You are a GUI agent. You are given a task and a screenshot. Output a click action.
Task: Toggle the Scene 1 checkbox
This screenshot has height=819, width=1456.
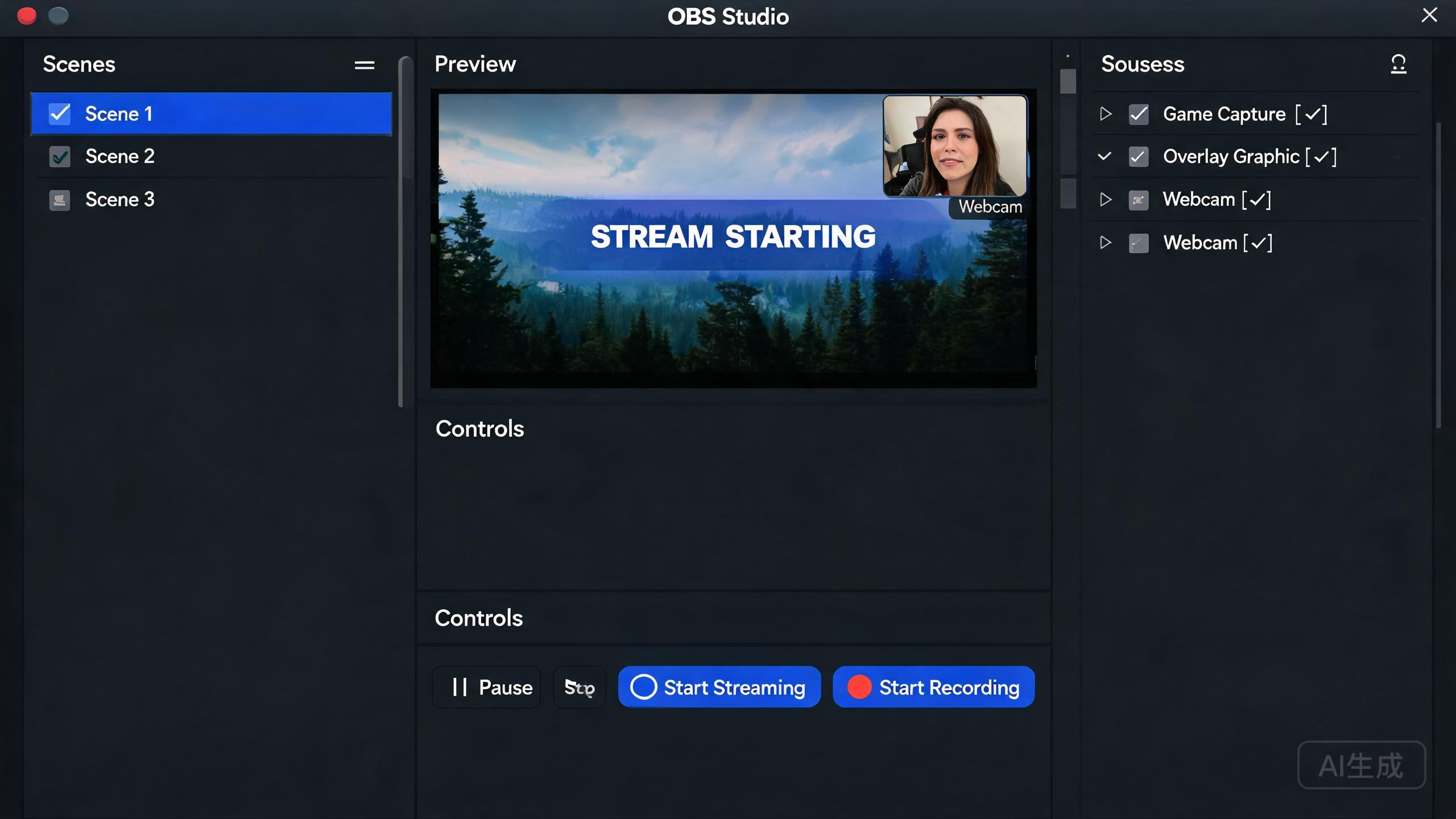(x=60, y=114)
